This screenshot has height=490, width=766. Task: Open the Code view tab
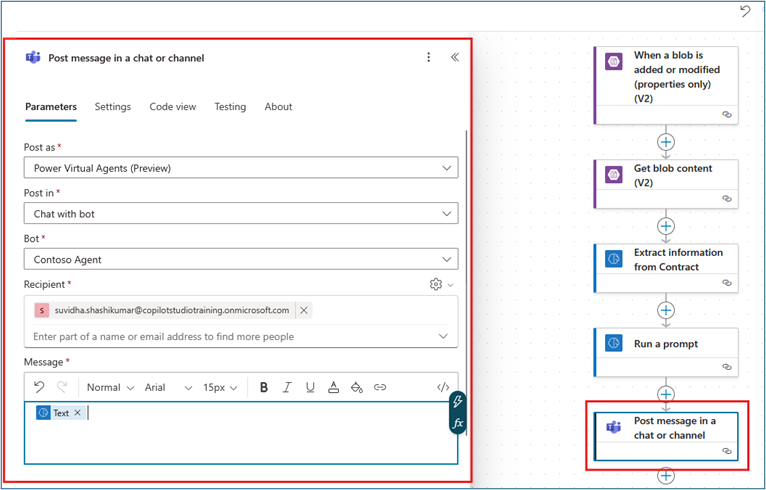coord(172,107)
